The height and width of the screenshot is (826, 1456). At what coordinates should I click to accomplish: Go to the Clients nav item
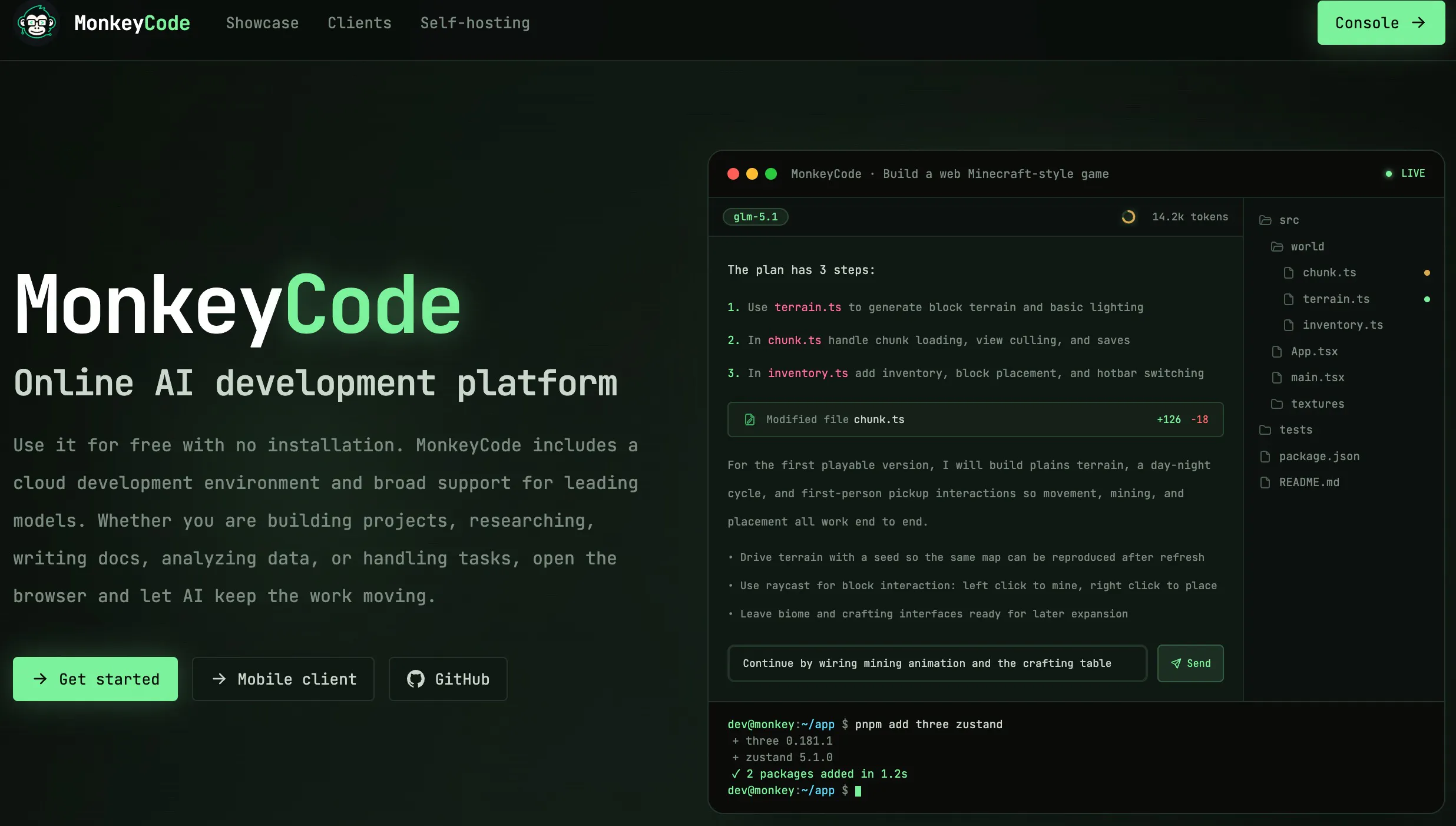pos(359,23)
